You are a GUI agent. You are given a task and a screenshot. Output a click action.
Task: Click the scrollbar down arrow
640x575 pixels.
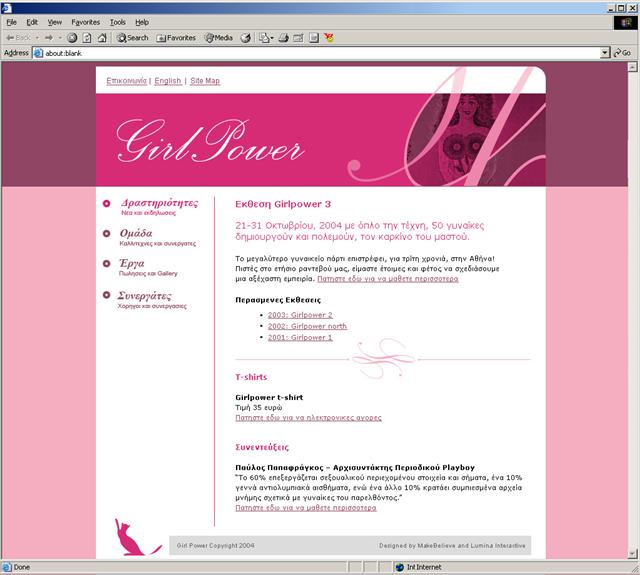point(633,554)
